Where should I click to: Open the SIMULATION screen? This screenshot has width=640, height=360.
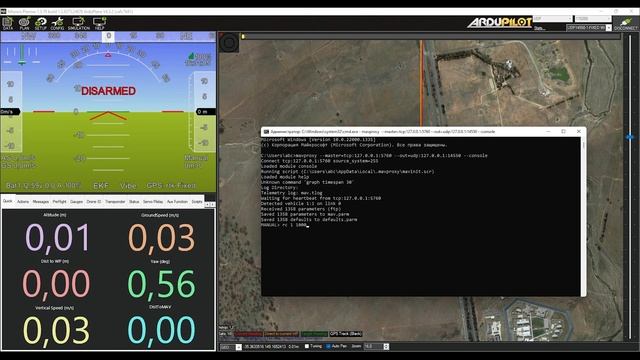pyautogui.click(x=78, y=23)
